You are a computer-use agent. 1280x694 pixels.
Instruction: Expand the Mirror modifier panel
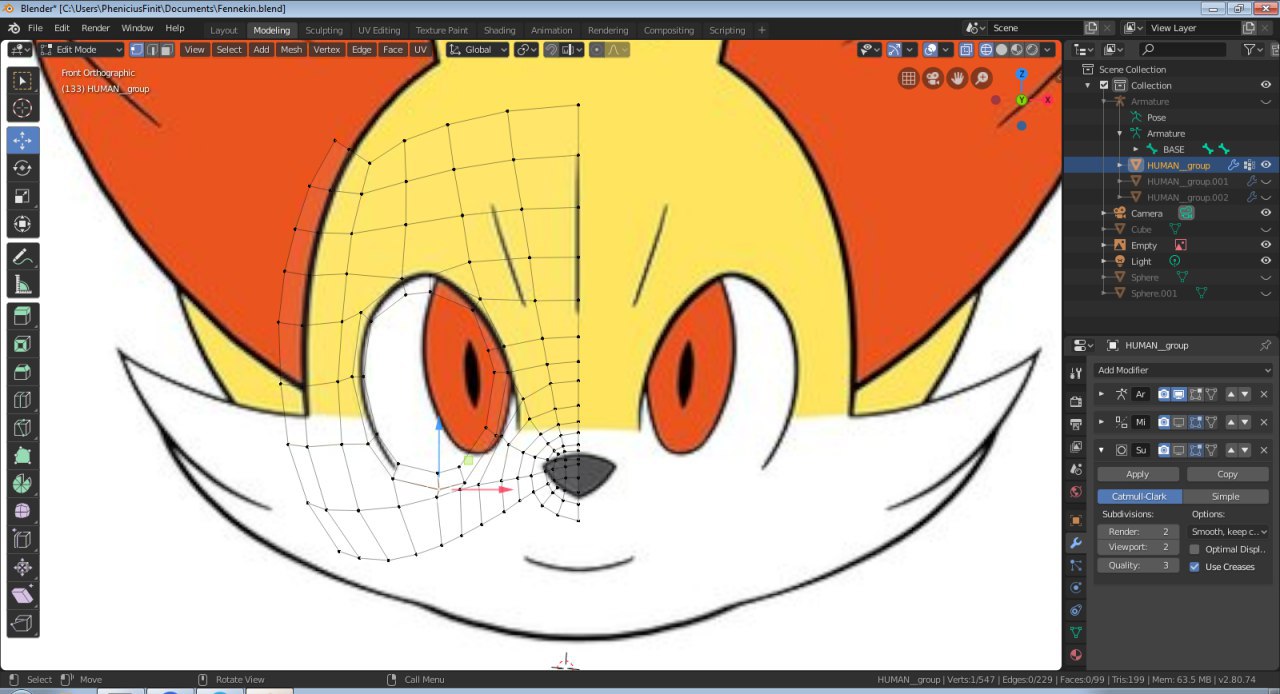1102,422
